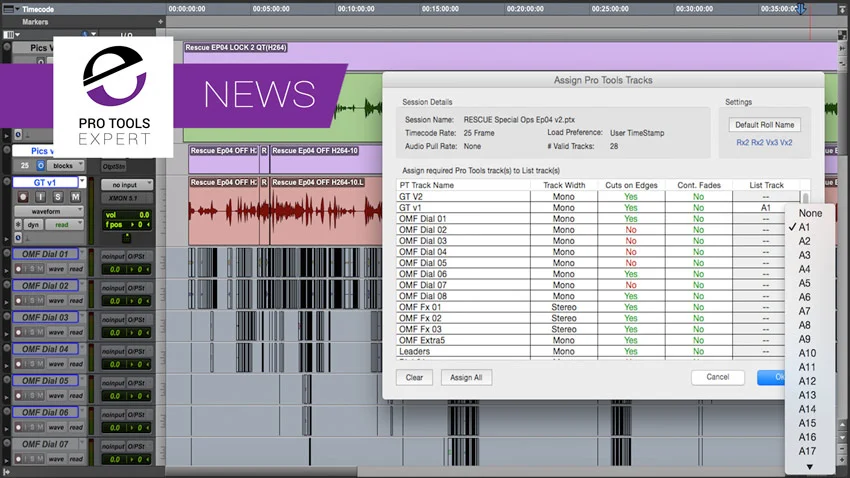Click Assign All button
The height and width of the screenshot is (478, 850).
466,377
